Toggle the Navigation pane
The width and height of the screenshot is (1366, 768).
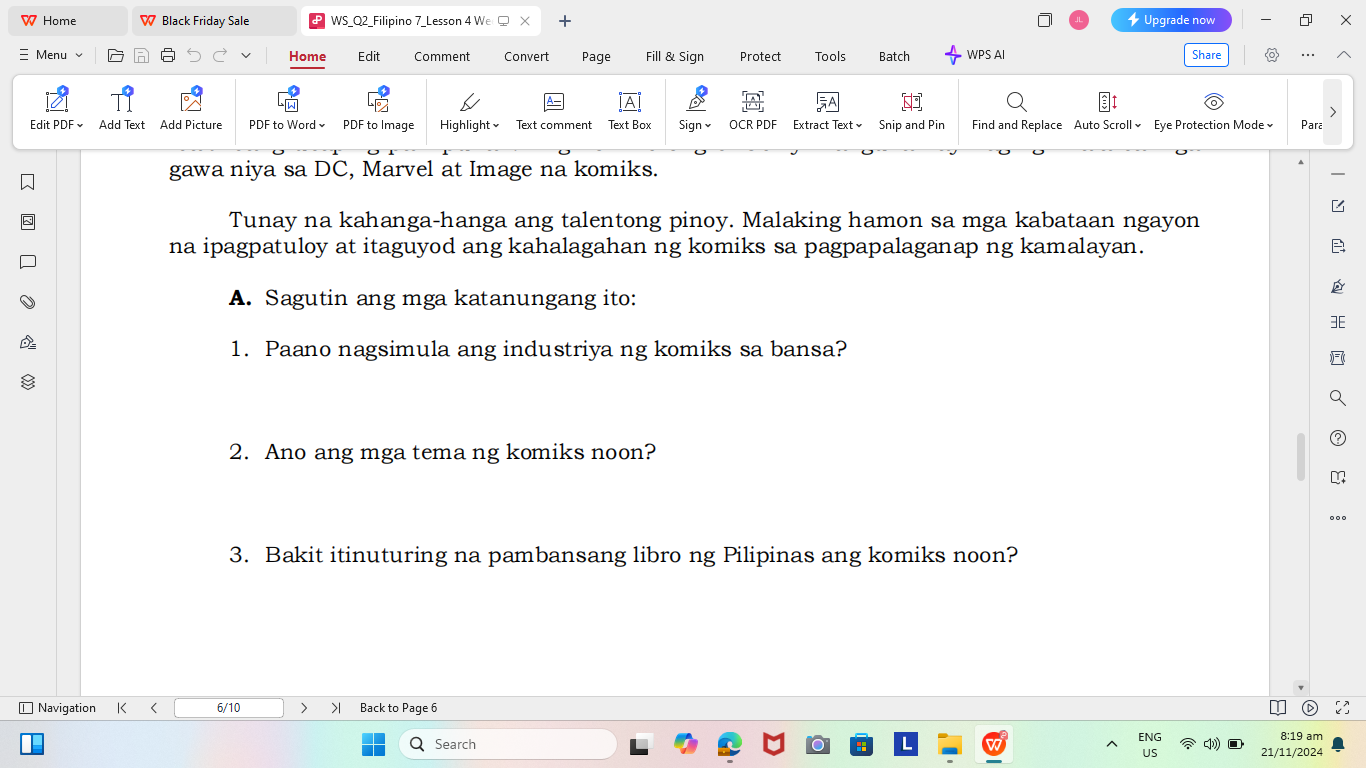click(57, 708)
